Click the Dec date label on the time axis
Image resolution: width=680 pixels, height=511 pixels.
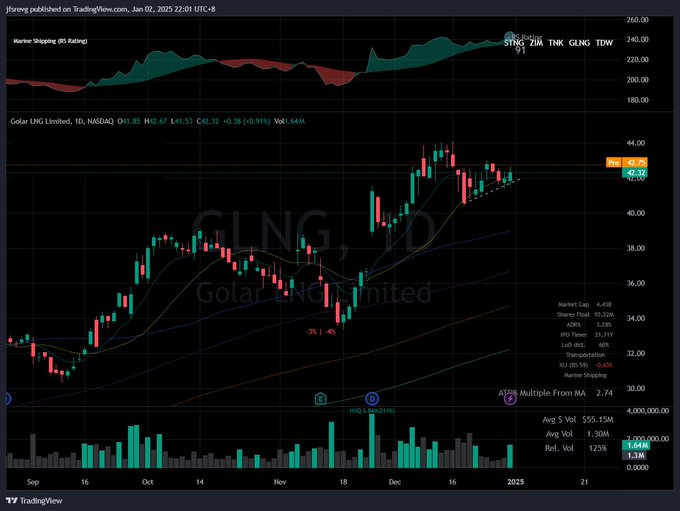pos(395,482)
